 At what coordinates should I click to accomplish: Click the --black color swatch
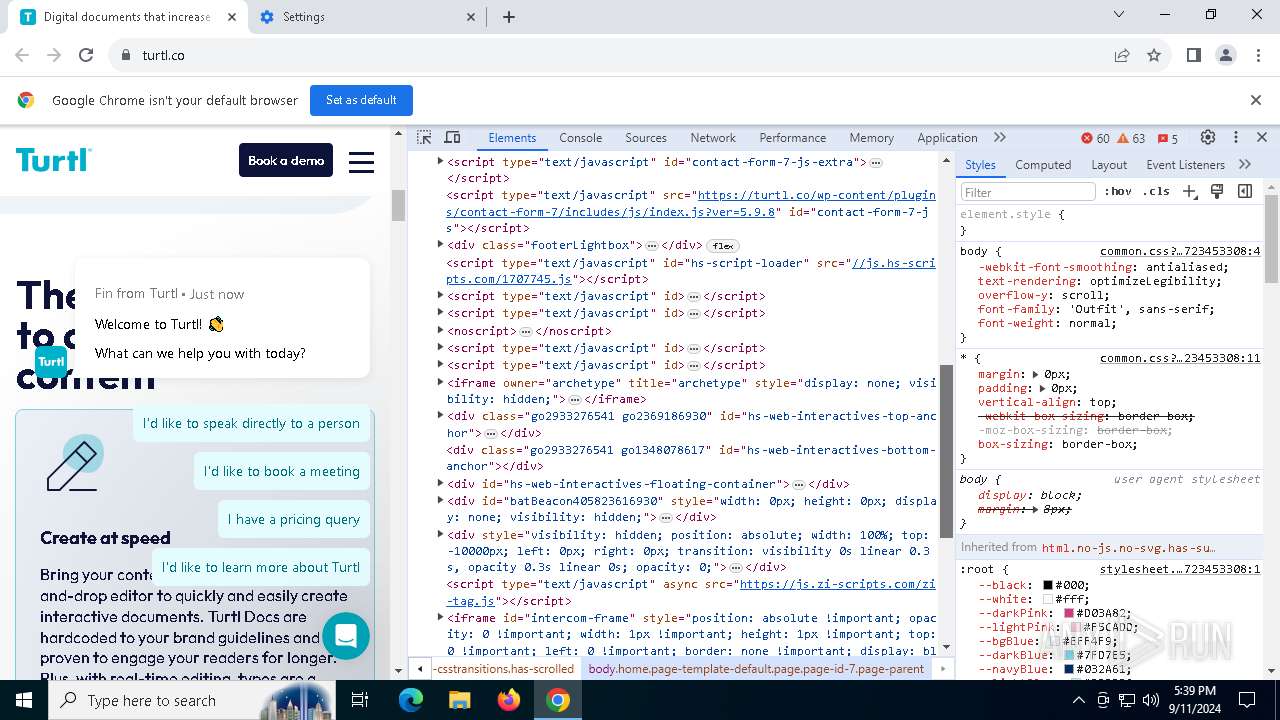coord(1048,585)
